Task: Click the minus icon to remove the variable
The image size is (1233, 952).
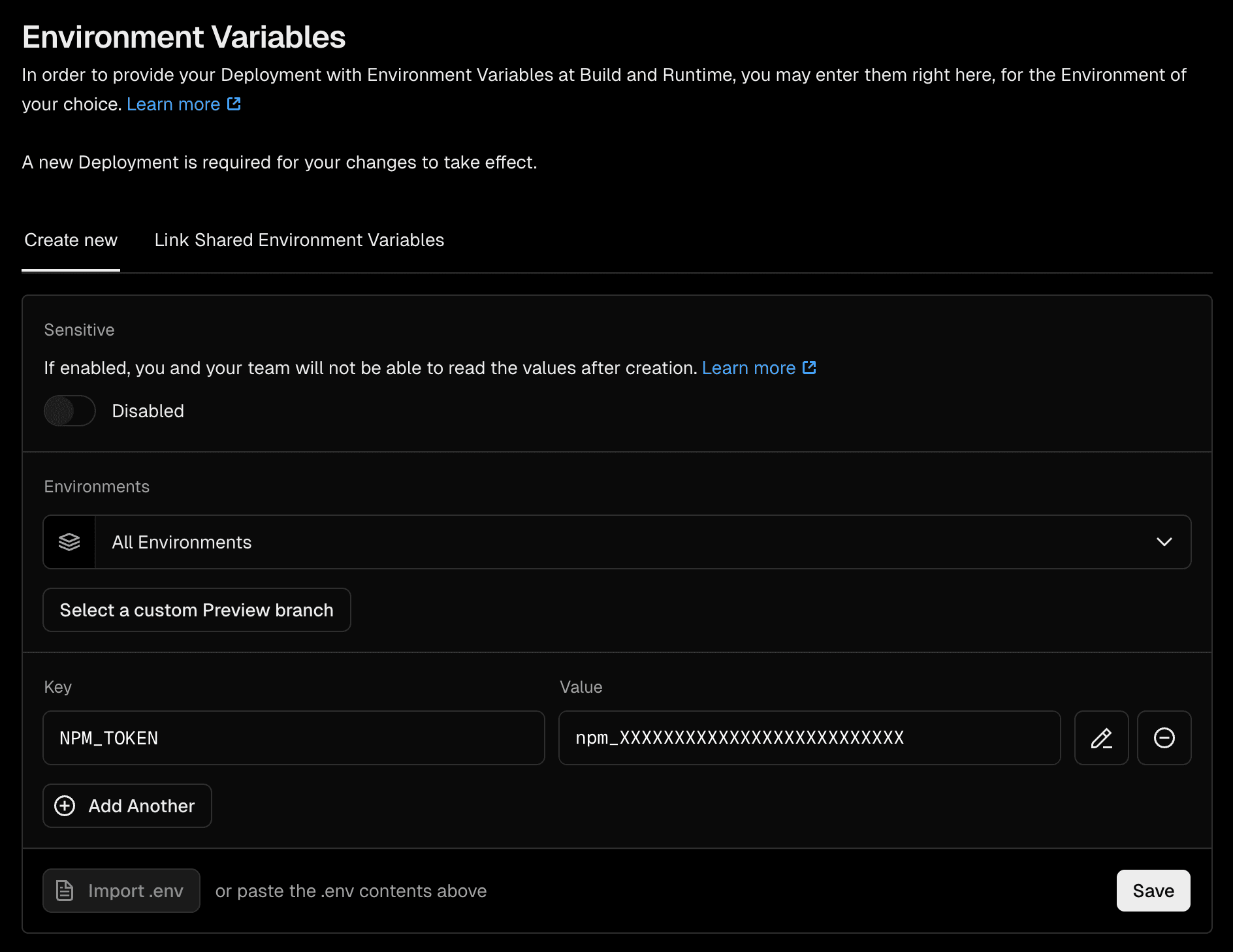Action: coord(1164,738)
